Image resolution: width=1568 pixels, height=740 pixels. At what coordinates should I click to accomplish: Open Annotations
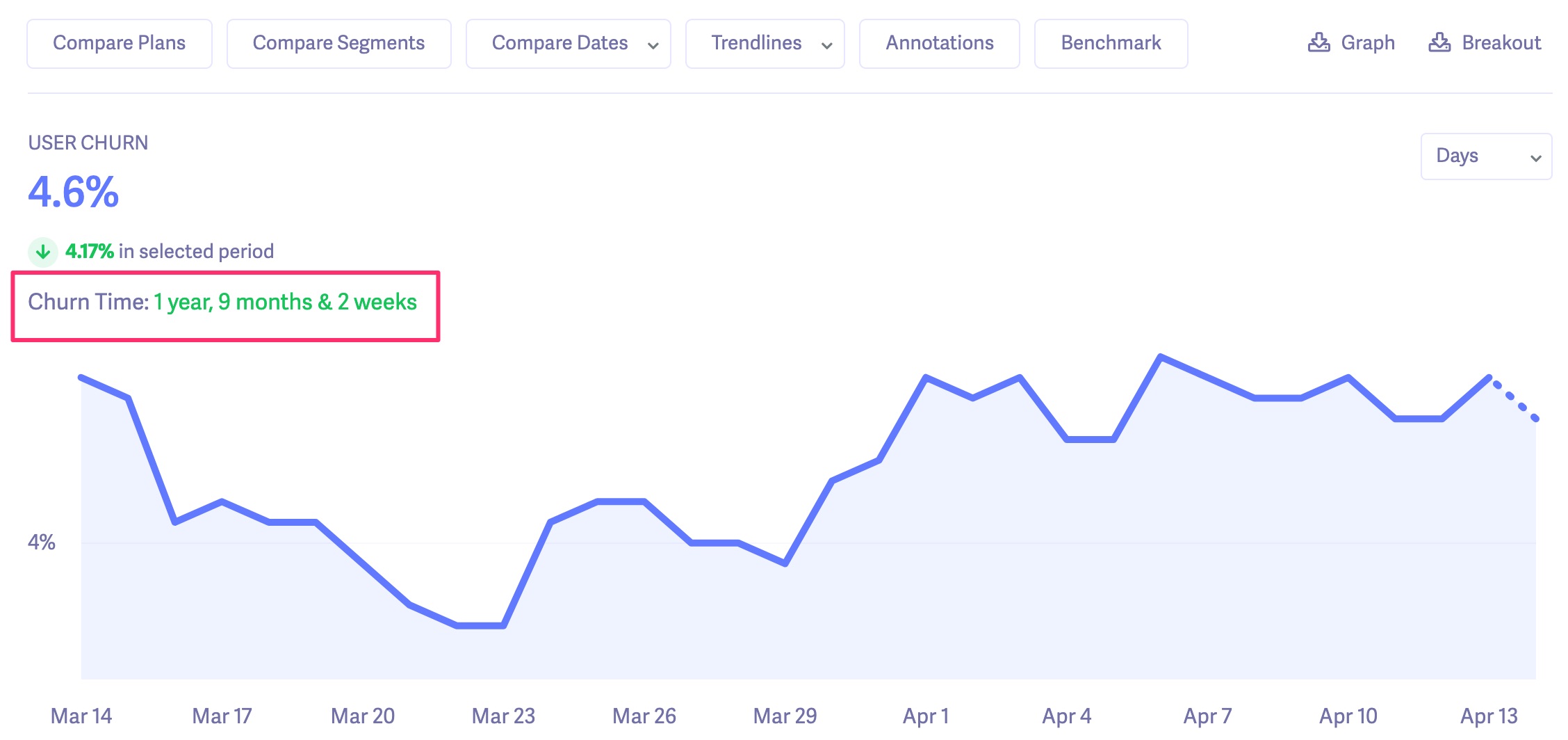pos(939,44)
